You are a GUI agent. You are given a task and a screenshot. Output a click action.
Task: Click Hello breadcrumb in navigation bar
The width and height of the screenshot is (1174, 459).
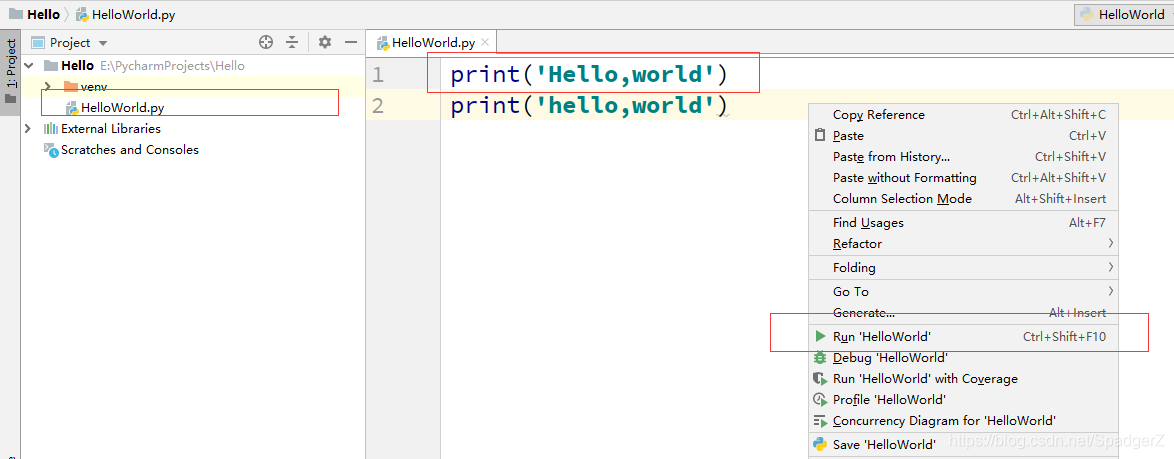35,14
